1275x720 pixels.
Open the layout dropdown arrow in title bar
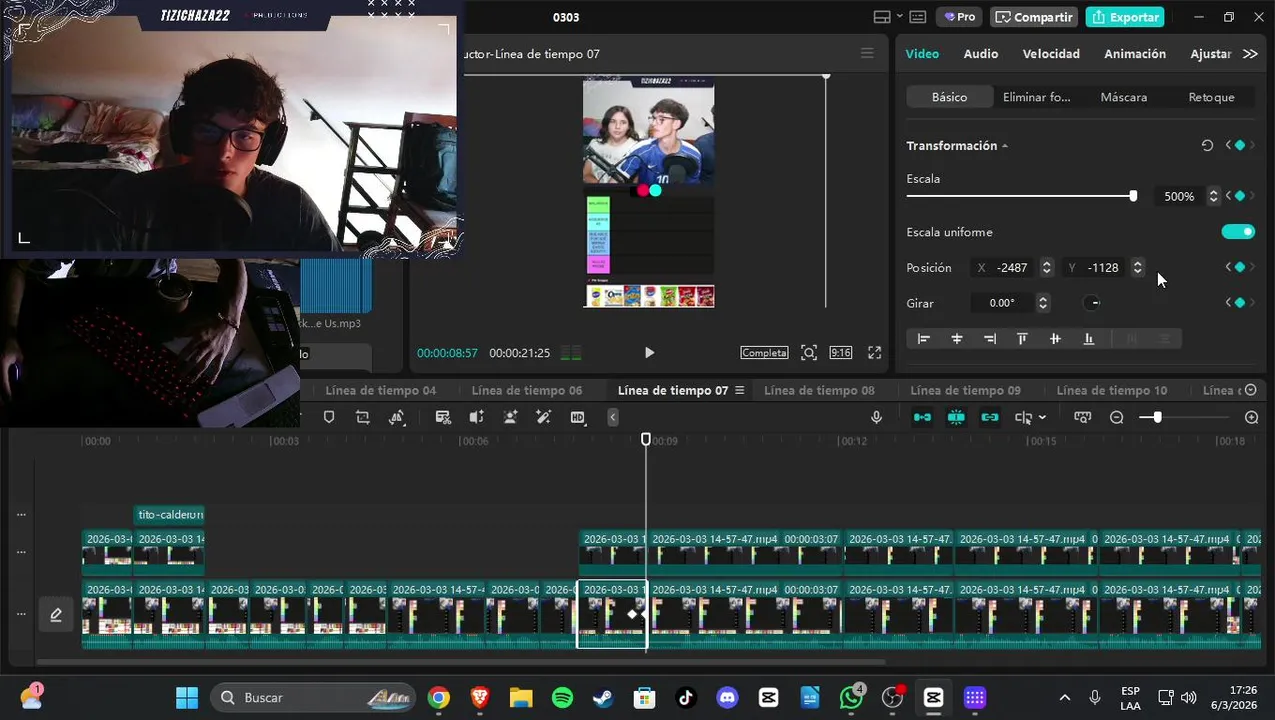900,17
